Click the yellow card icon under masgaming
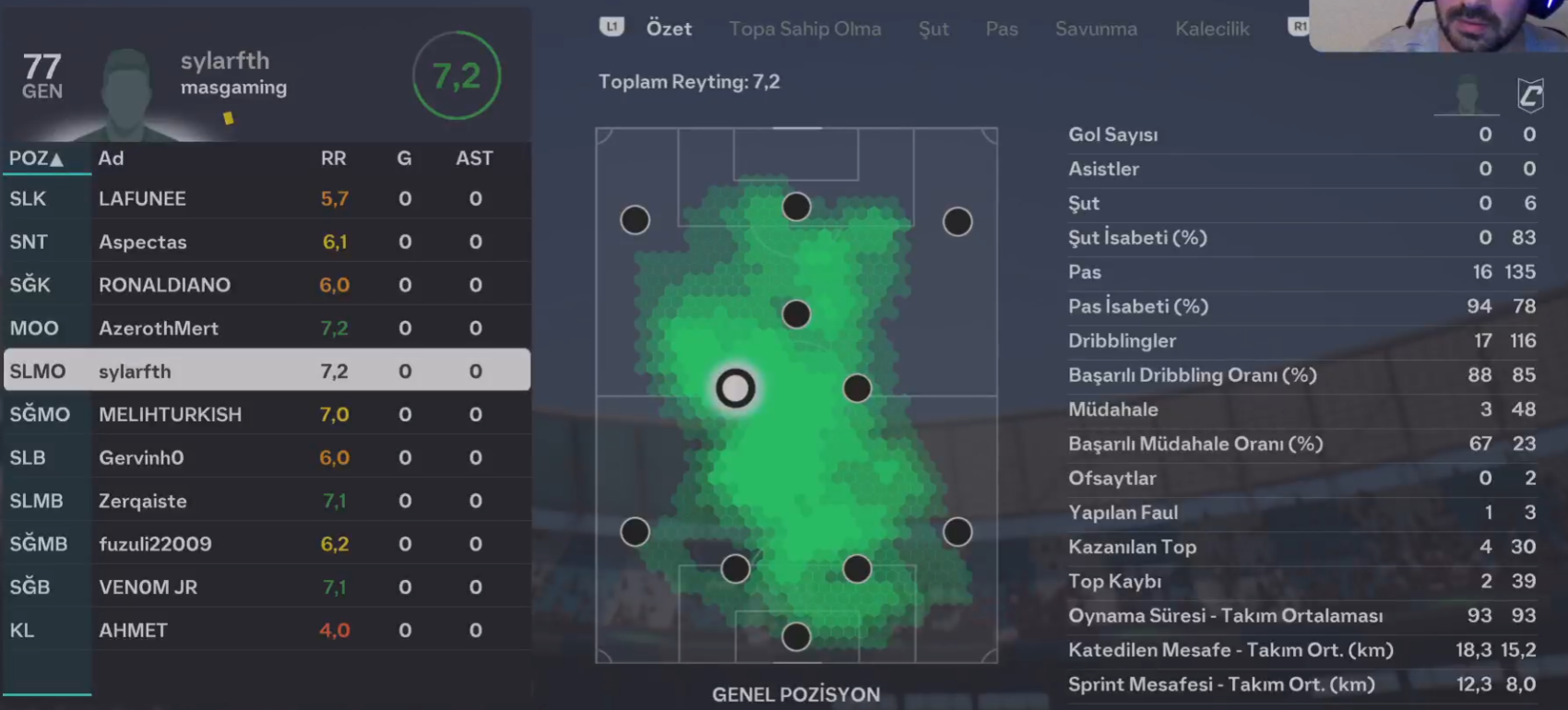 point(228,118)
